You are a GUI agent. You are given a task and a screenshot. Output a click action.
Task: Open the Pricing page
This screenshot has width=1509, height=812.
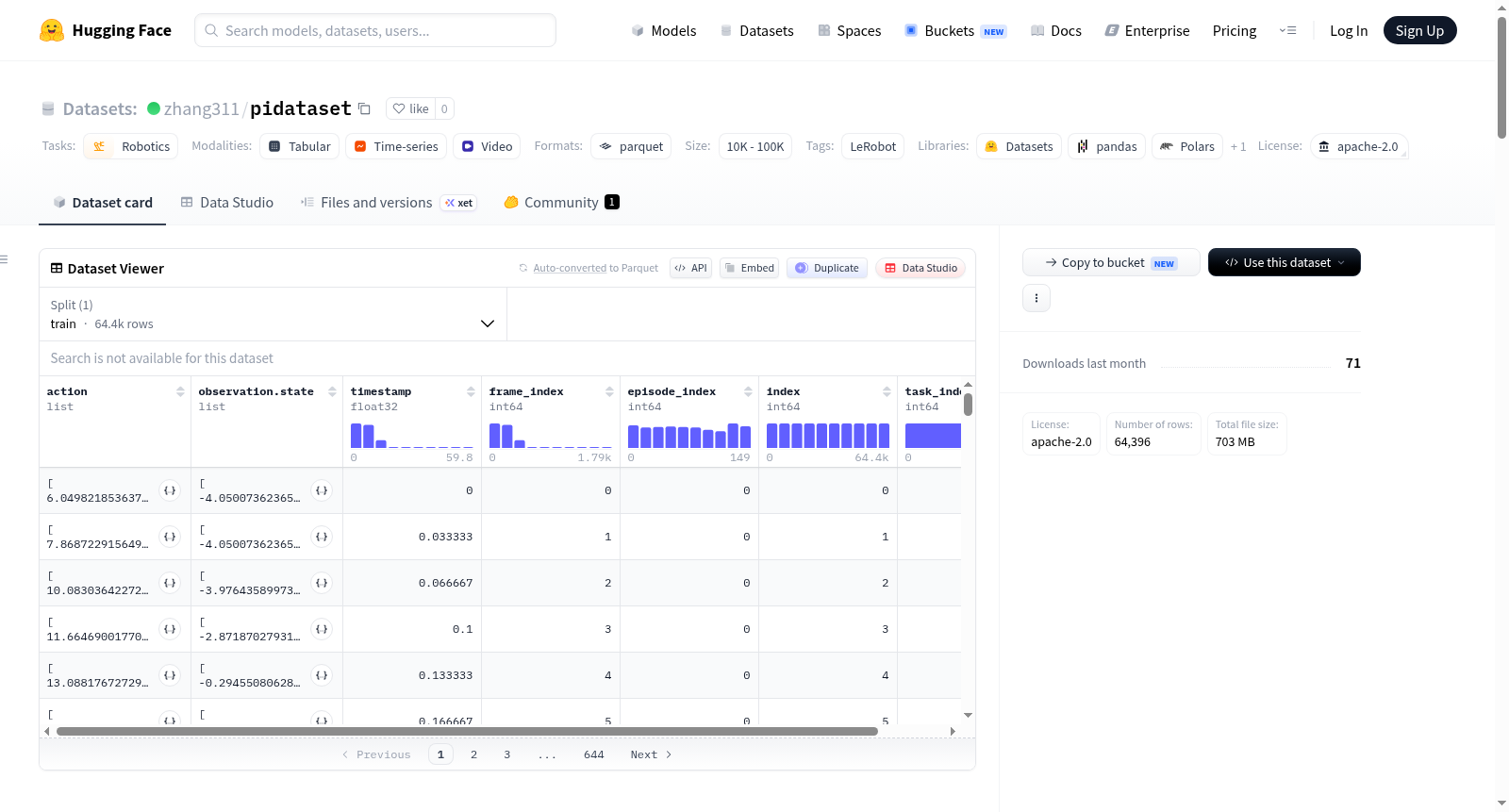coord(1235,31)
